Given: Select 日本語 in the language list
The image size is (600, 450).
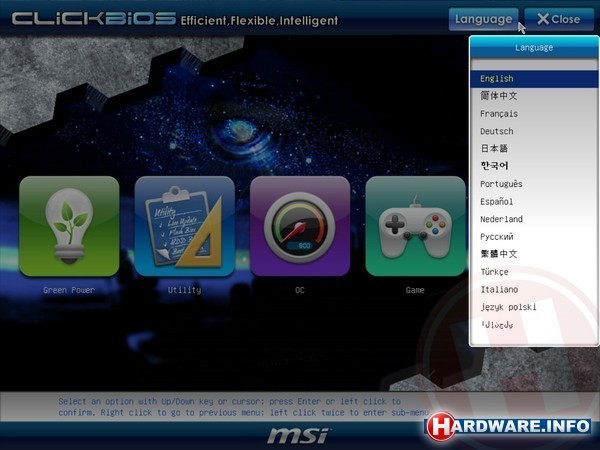Looking at the screenshot, I should click(534, 148).
